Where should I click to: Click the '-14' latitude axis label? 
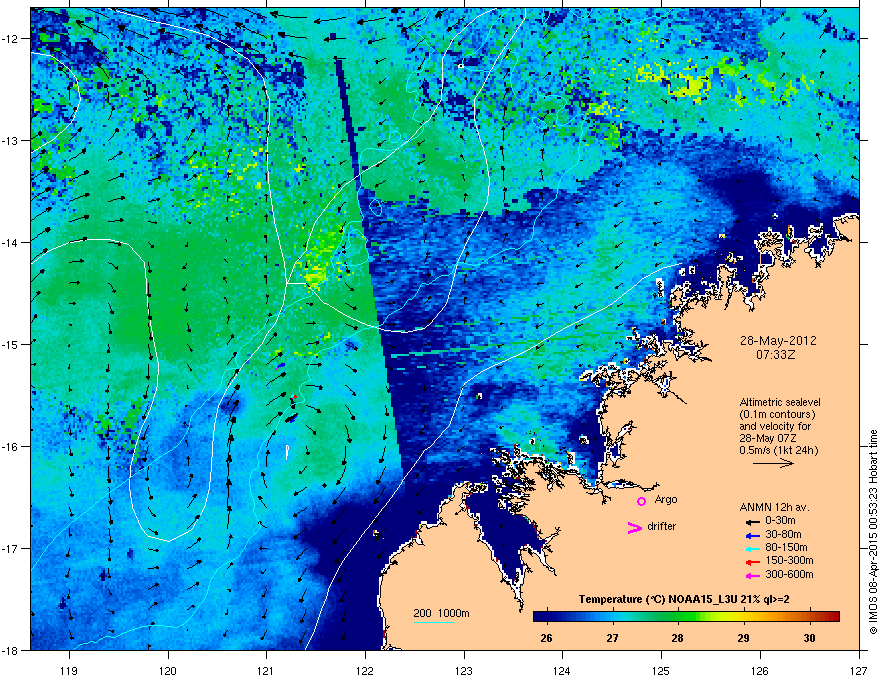[10, 243]
